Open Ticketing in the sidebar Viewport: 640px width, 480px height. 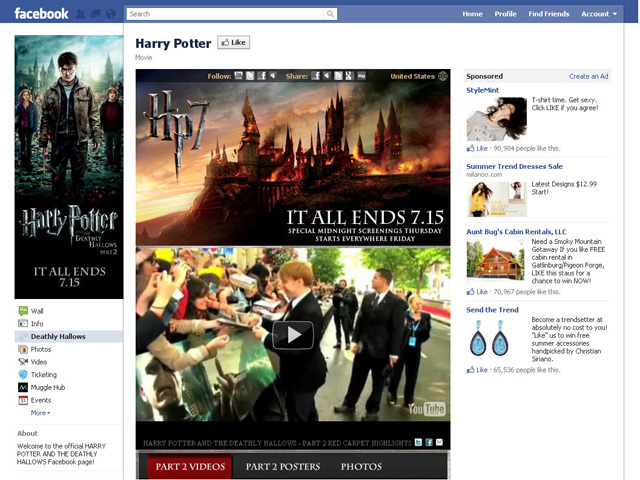click(44, 375)
